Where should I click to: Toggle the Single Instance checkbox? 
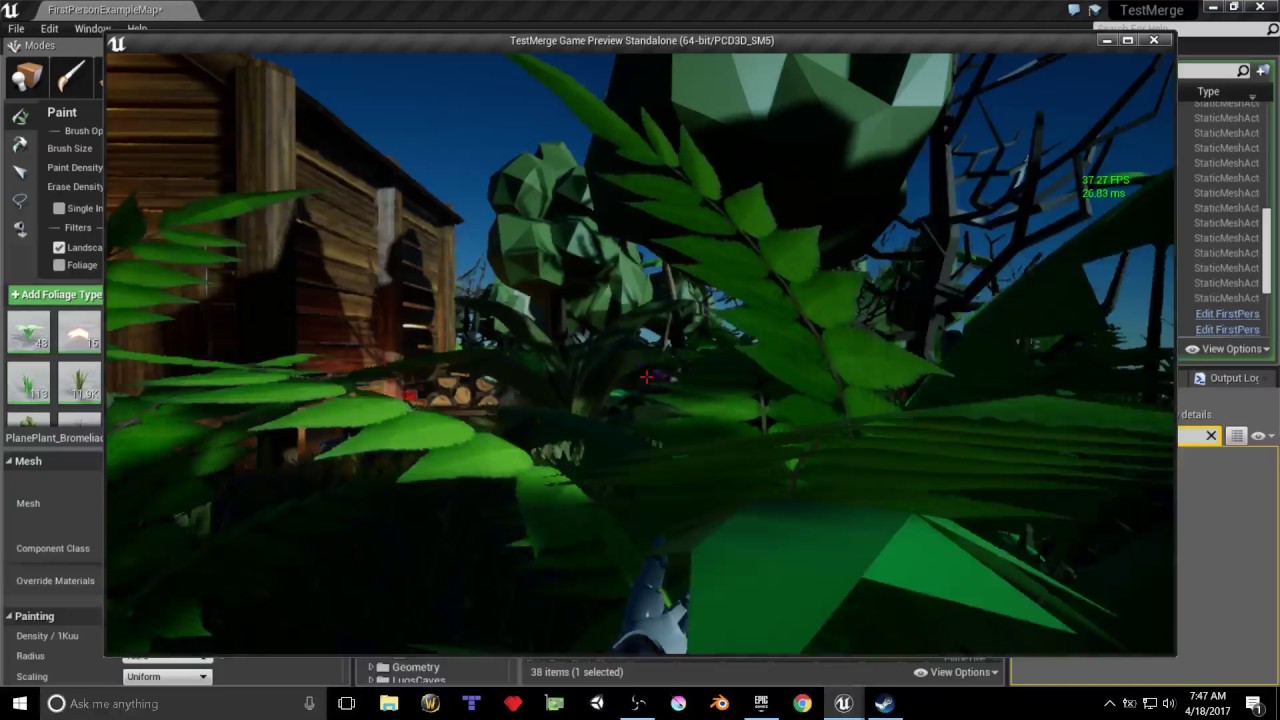59,208
